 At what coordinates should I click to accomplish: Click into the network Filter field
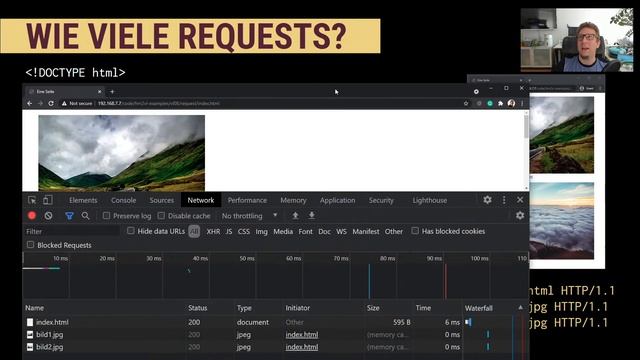pos(71,231)
